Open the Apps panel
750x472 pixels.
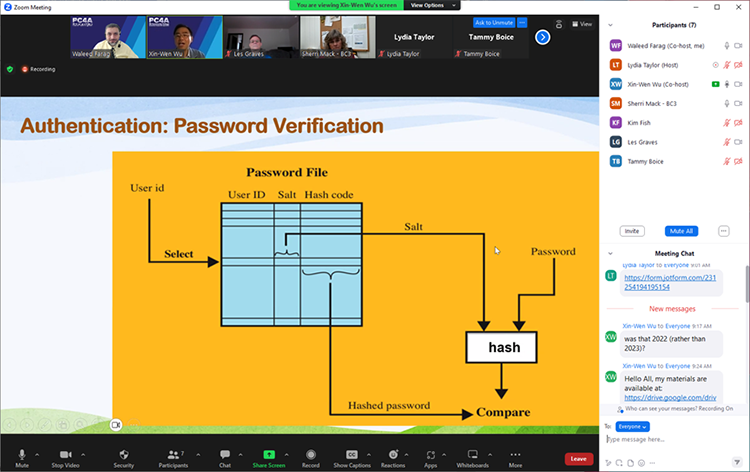[x=430, y=458]
